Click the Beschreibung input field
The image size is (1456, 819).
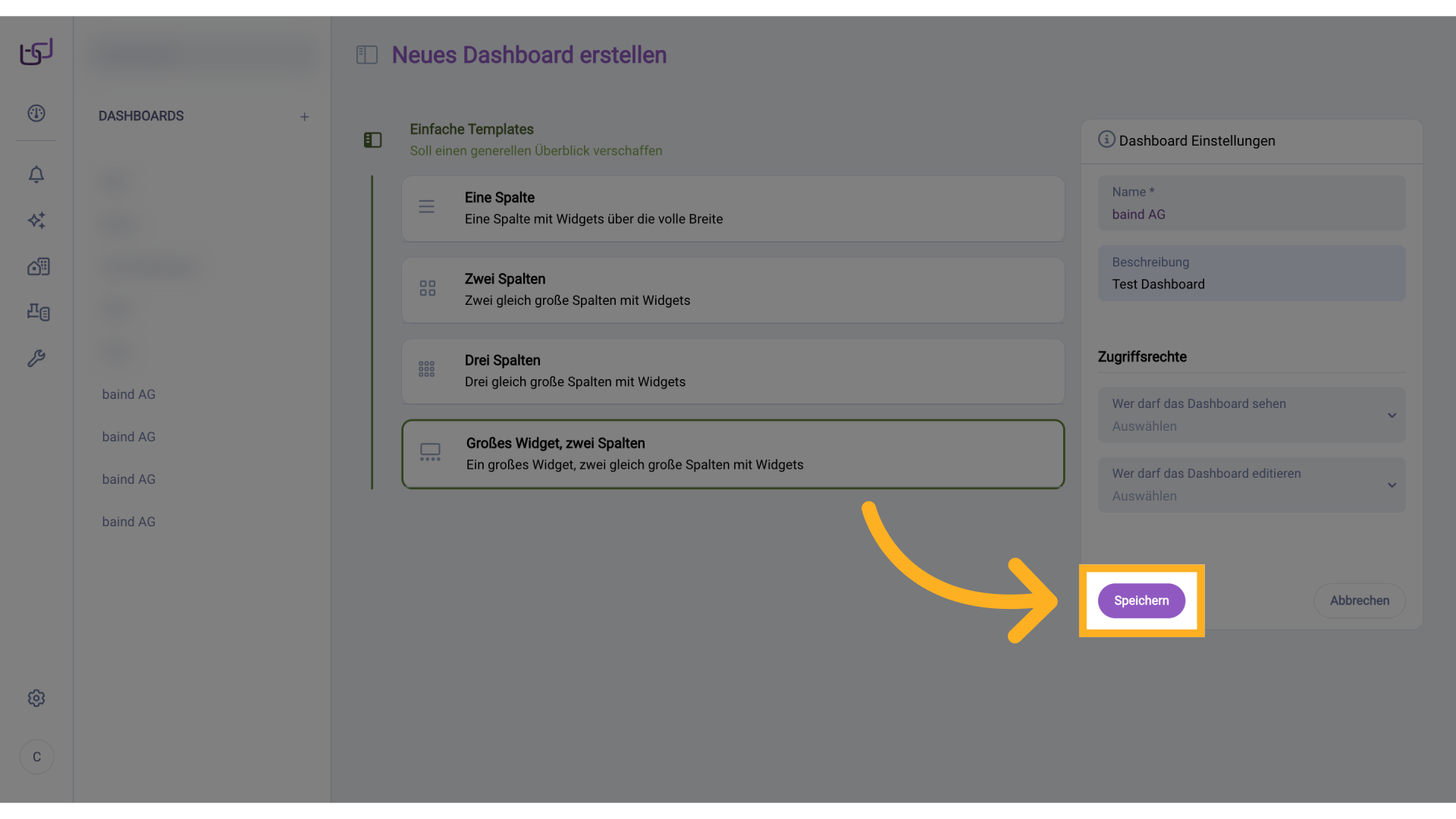pyautogui.click(x=1251, y=274)
